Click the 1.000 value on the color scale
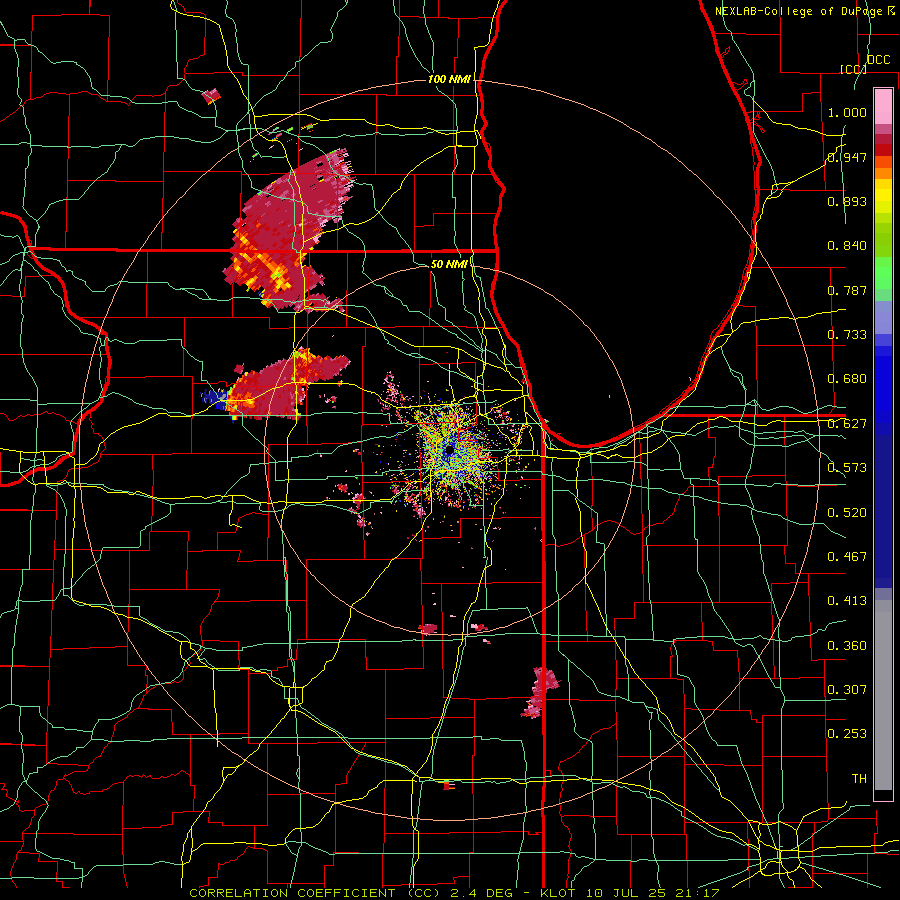This screenshot has height=900, width=900. [847, 112]
